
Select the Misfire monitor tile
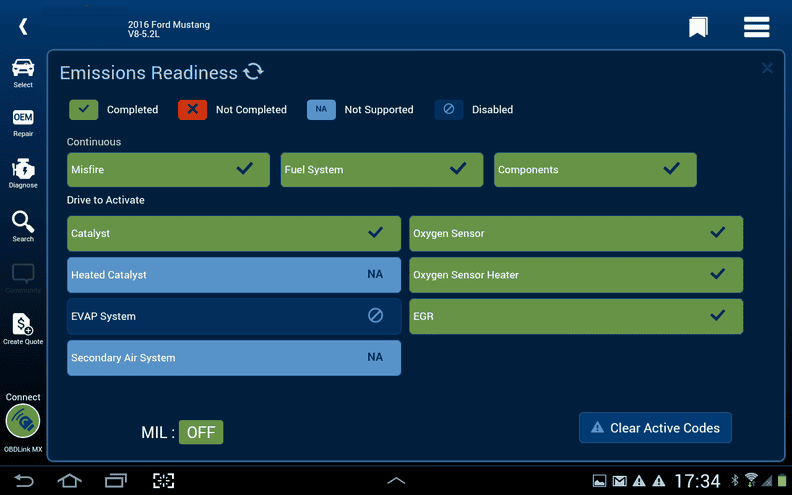click(x=168, y=170)
